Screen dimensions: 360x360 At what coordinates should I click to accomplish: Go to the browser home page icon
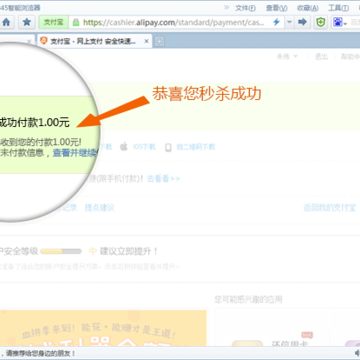[x=6, y=22]
